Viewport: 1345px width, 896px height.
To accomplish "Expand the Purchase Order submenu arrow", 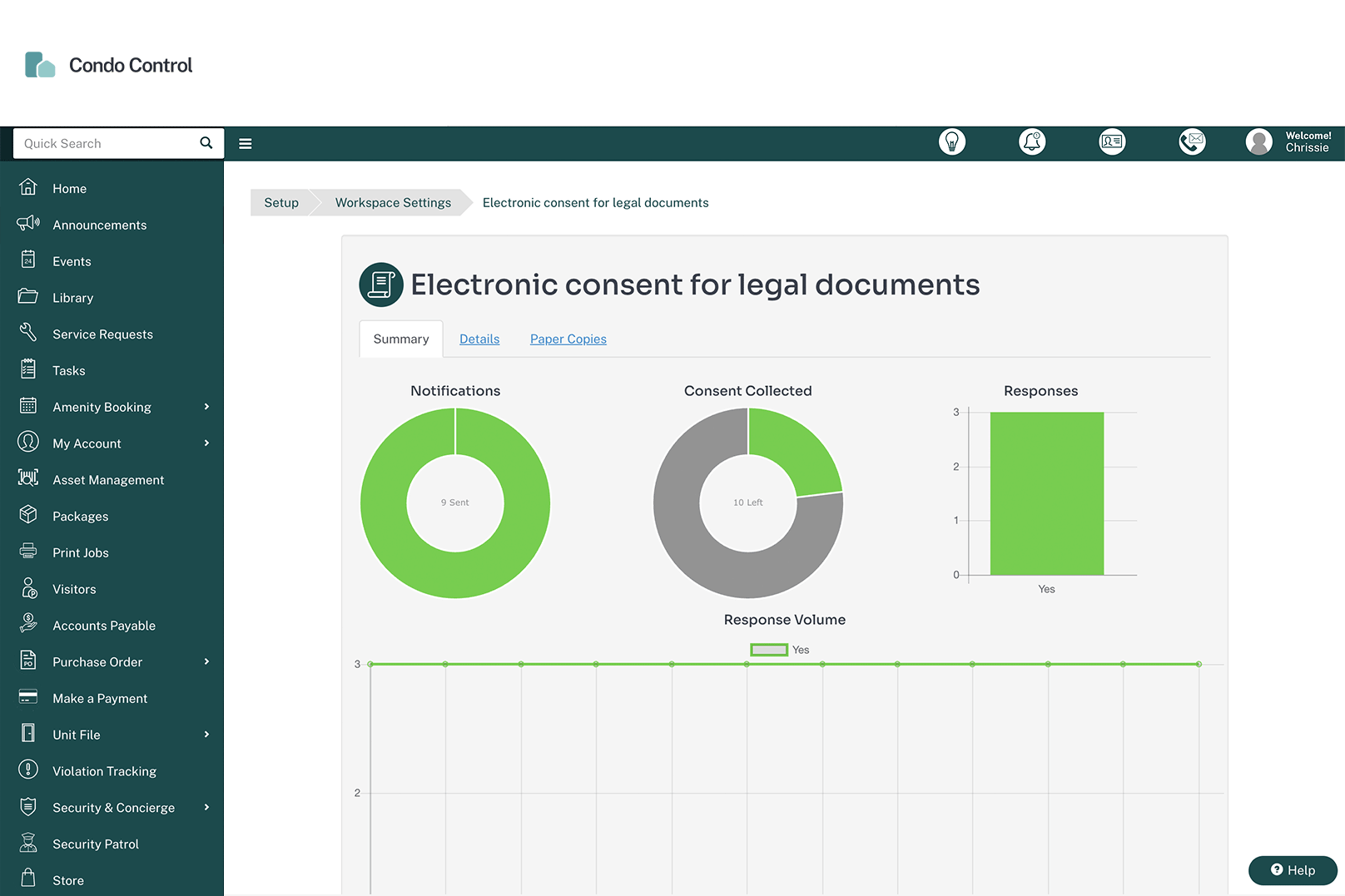I will 206,662.
